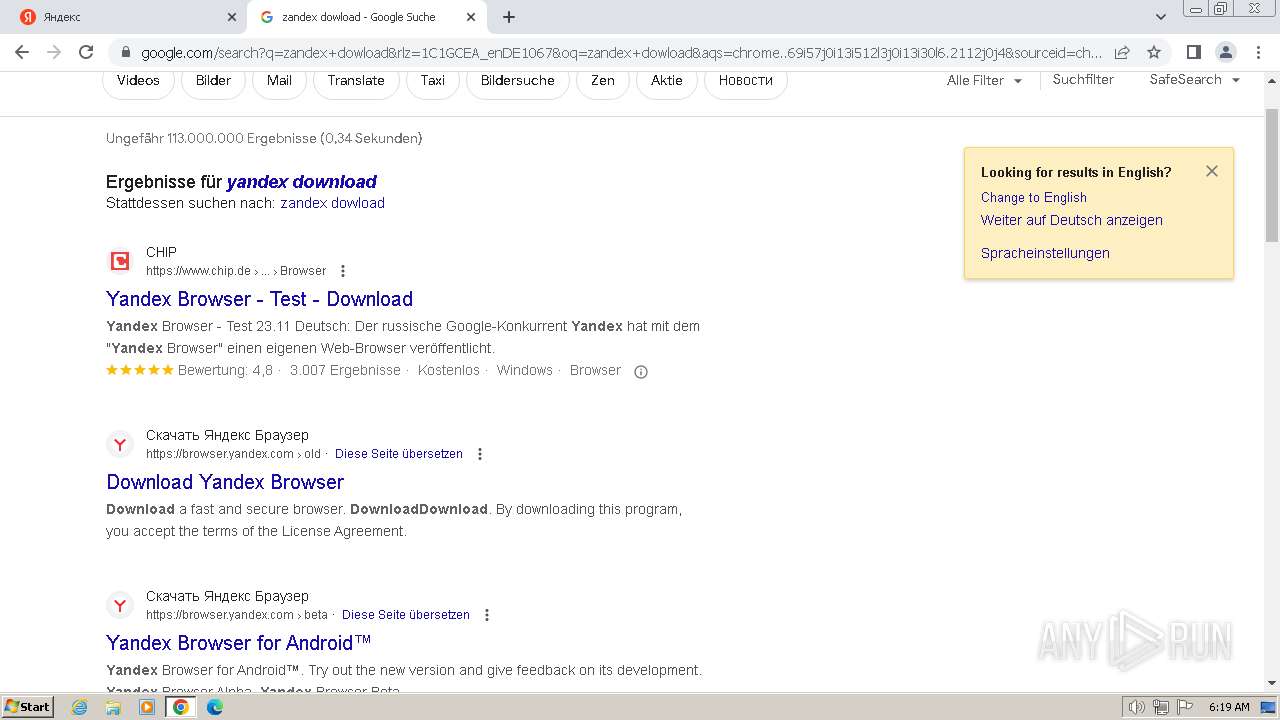Select the Mail filter chip
The width and height of the screenshot is (1280, 720).
pos(279,80)
